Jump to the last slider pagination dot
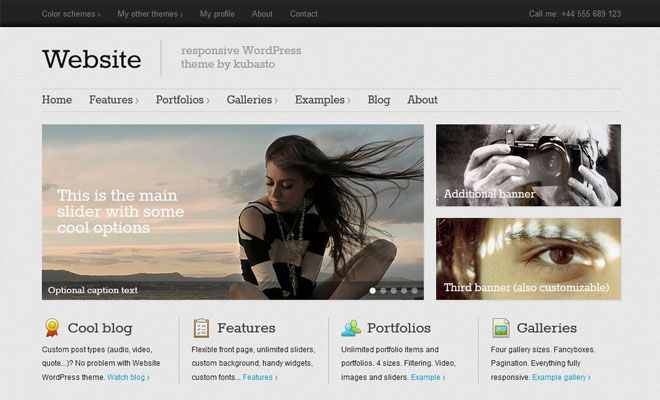 (x=415, y=290)
